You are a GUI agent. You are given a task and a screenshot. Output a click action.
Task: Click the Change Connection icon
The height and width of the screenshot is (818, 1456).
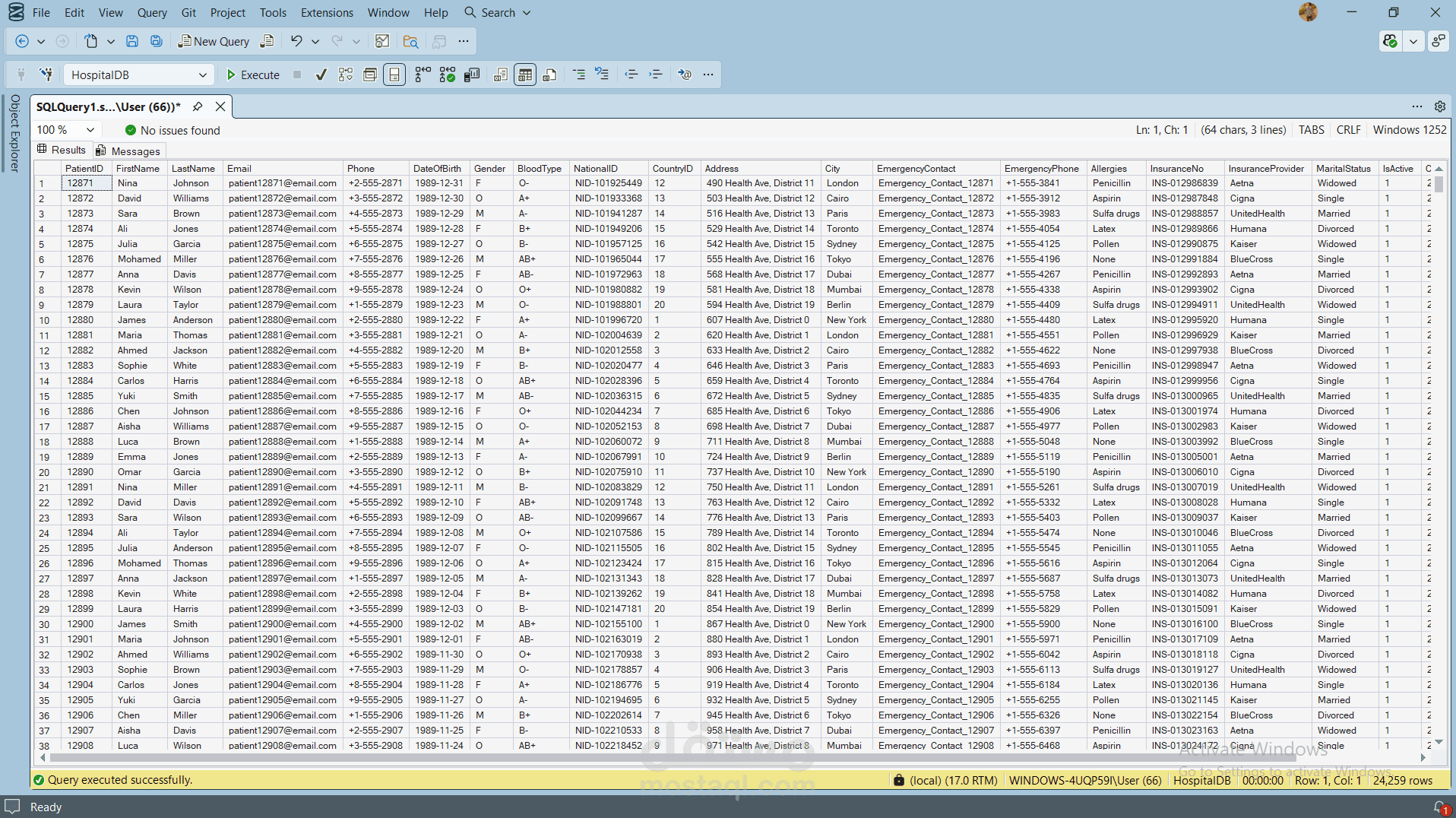pos(46,75)
